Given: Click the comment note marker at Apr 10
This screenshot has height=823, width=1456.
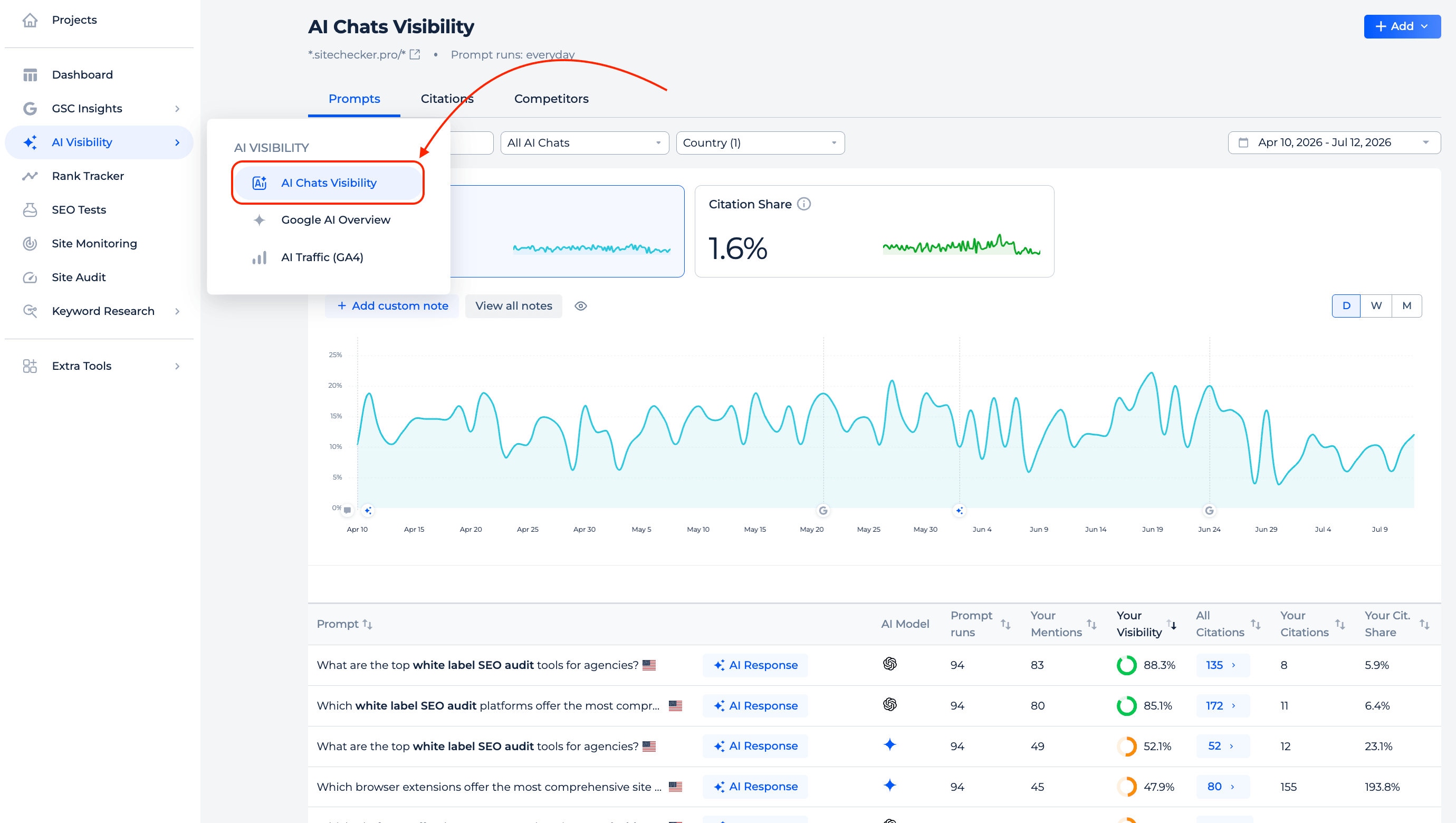Looking at the screenshot, I should (348, 510).
